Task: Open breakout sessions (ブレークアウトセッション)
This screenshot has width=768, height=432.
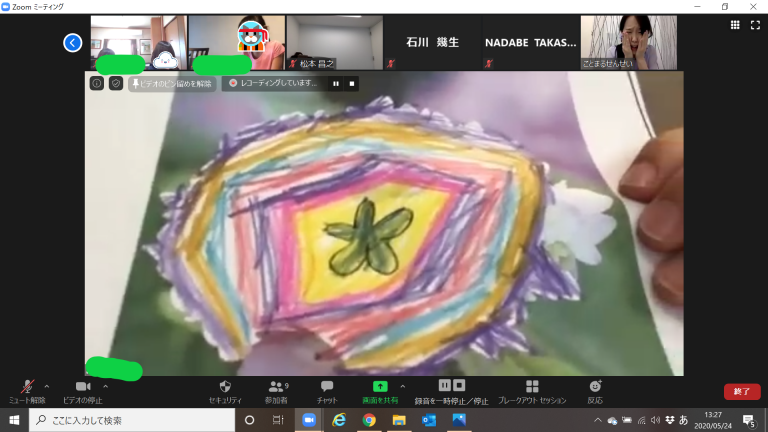Action: coord(532,389)
